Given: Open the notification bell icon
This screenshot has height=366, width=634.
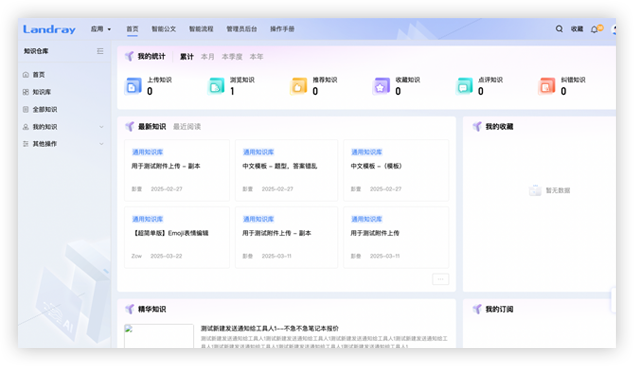Looking at the screenshot, I should pyautogui.click(x=594, y=30).
